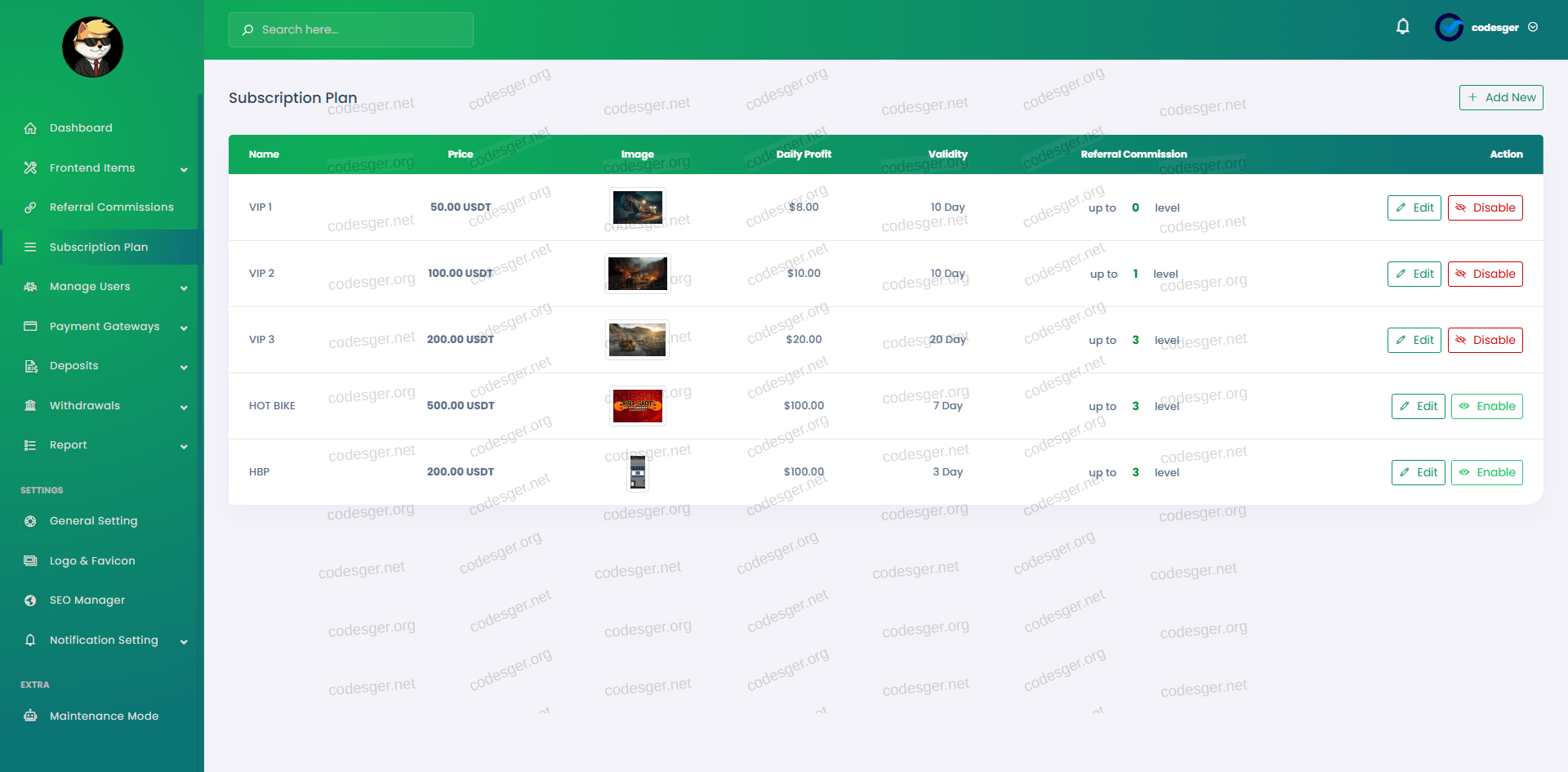Open the codesger user account dropdown
The width and height of the screenshot is (1568, 772).
pos(1487,28)
